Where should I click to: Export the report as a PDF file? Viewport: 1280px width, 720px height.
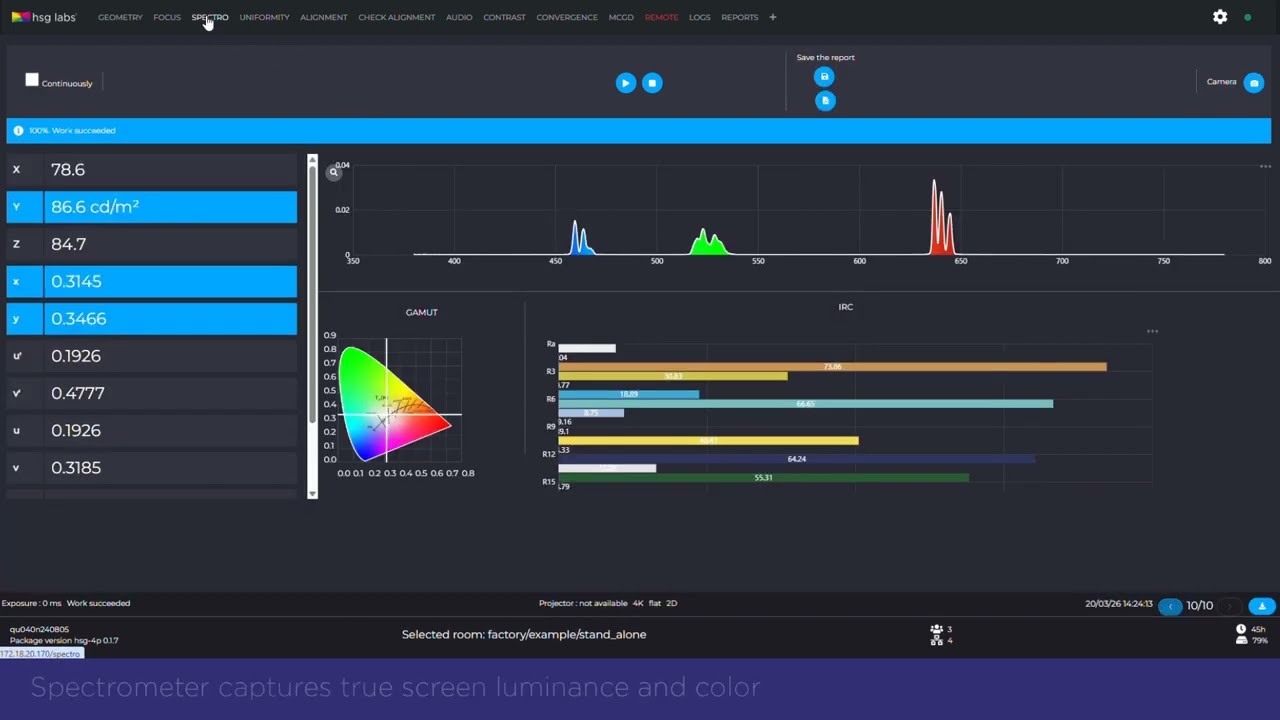(824, 100)
